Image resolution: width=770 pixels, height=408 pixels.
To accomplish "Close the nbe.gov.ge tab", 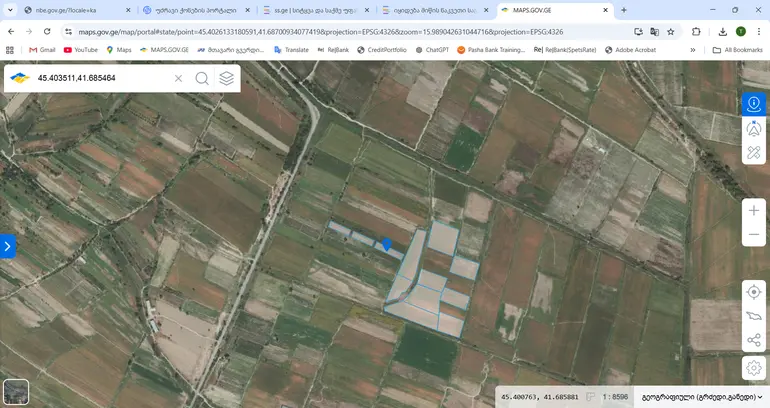I will pyautogui.click(x=128, y=10).
